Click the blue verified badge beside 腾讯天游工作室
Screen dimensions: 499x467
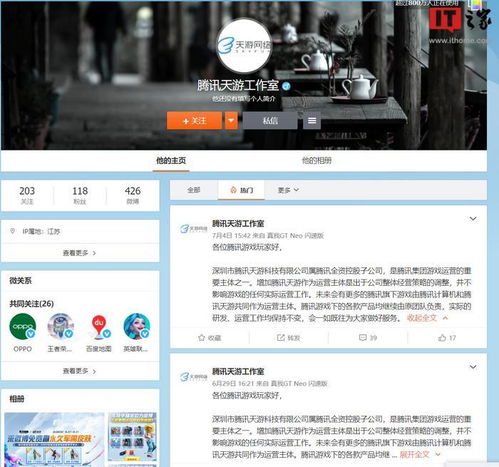coord(286,86)
